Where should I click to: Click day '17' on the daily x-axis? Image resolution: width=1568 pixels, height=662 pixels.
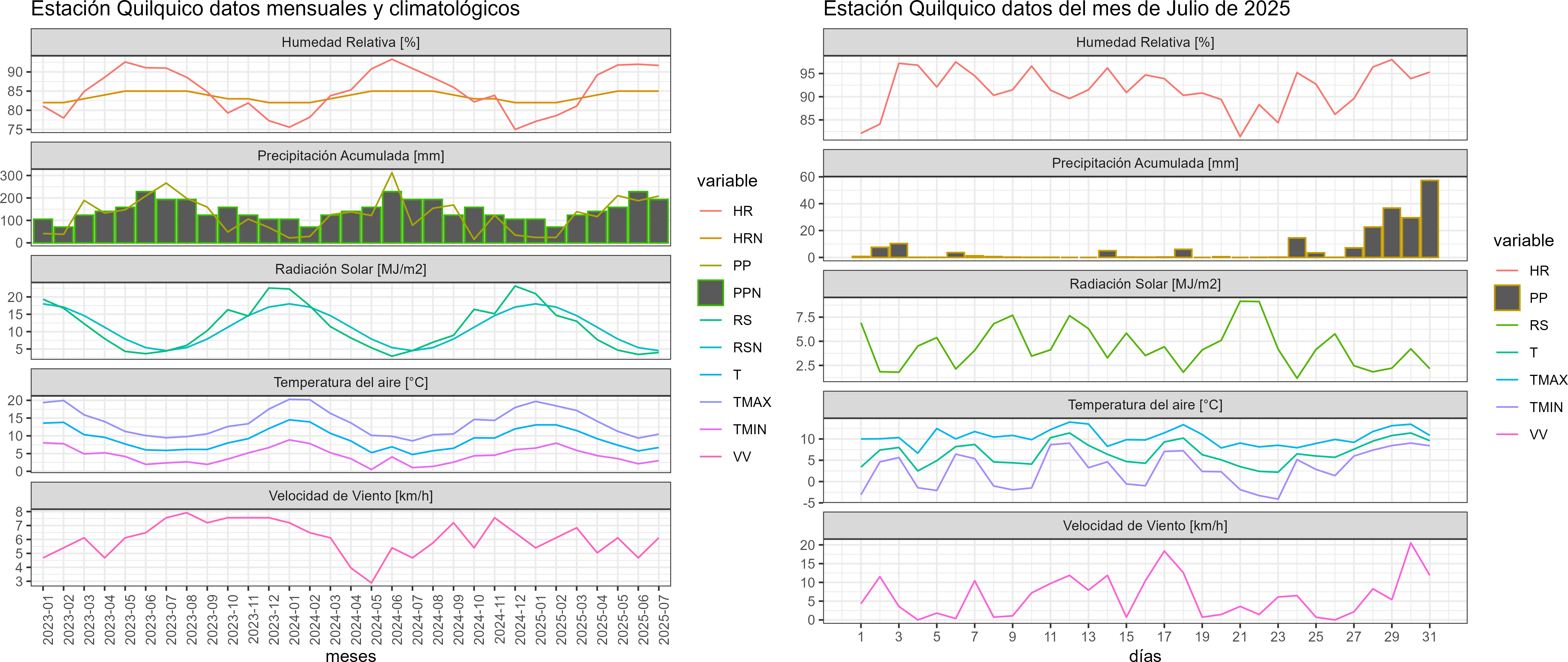coord(1164,636)
